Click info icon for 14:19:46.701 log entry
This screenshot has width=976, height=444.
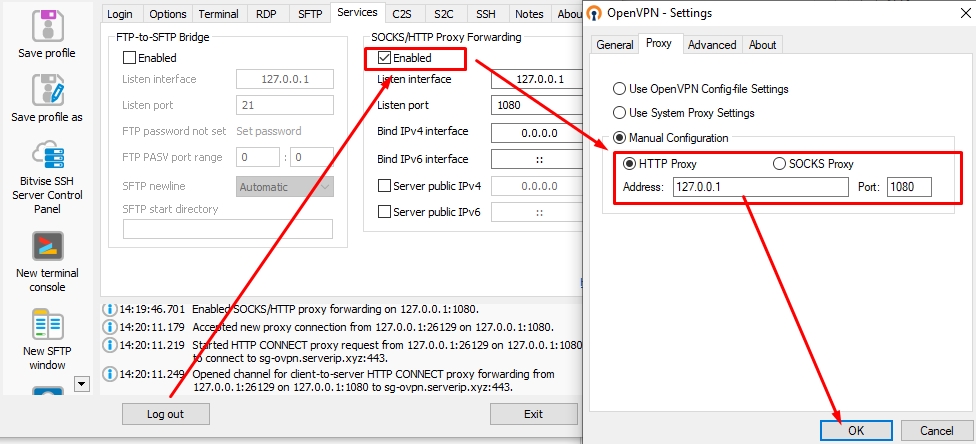pyautogui.click(x=110, y=309)
